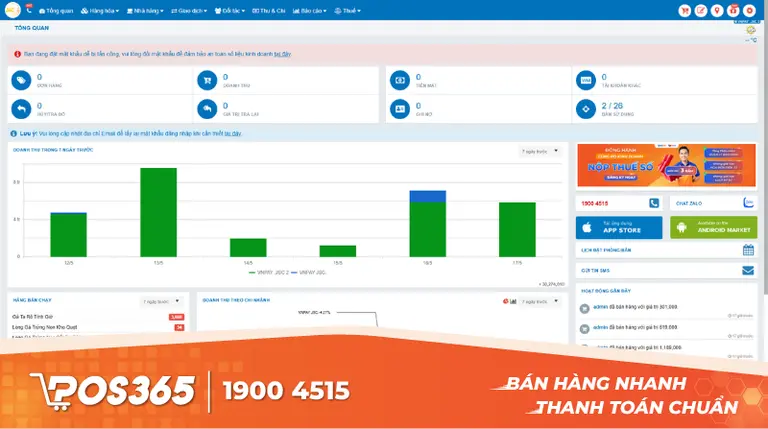Open the Gửi tin SMS panel

tap(666, 270)
